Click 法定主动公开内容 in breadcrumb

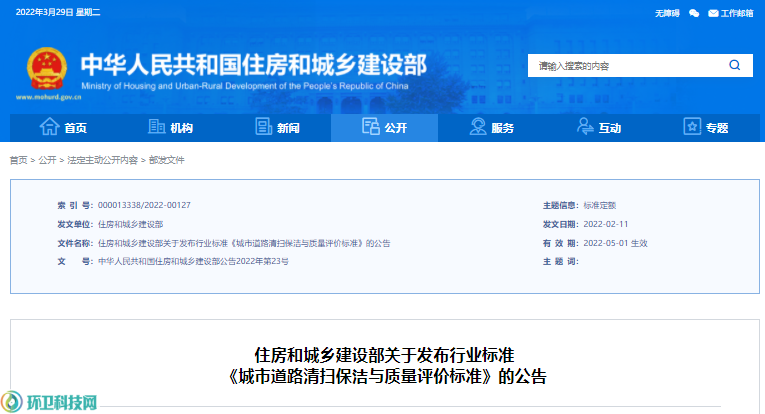pyautogui.click(x=102, y=160)
